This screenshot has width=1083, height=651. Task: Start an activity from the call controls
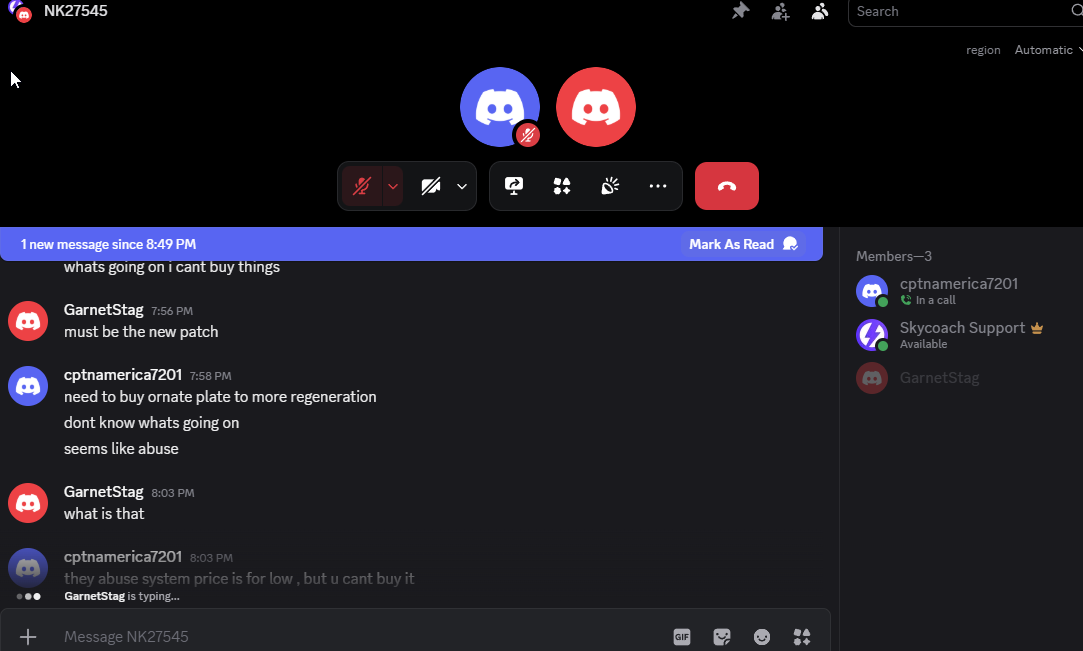pos(562,186)
